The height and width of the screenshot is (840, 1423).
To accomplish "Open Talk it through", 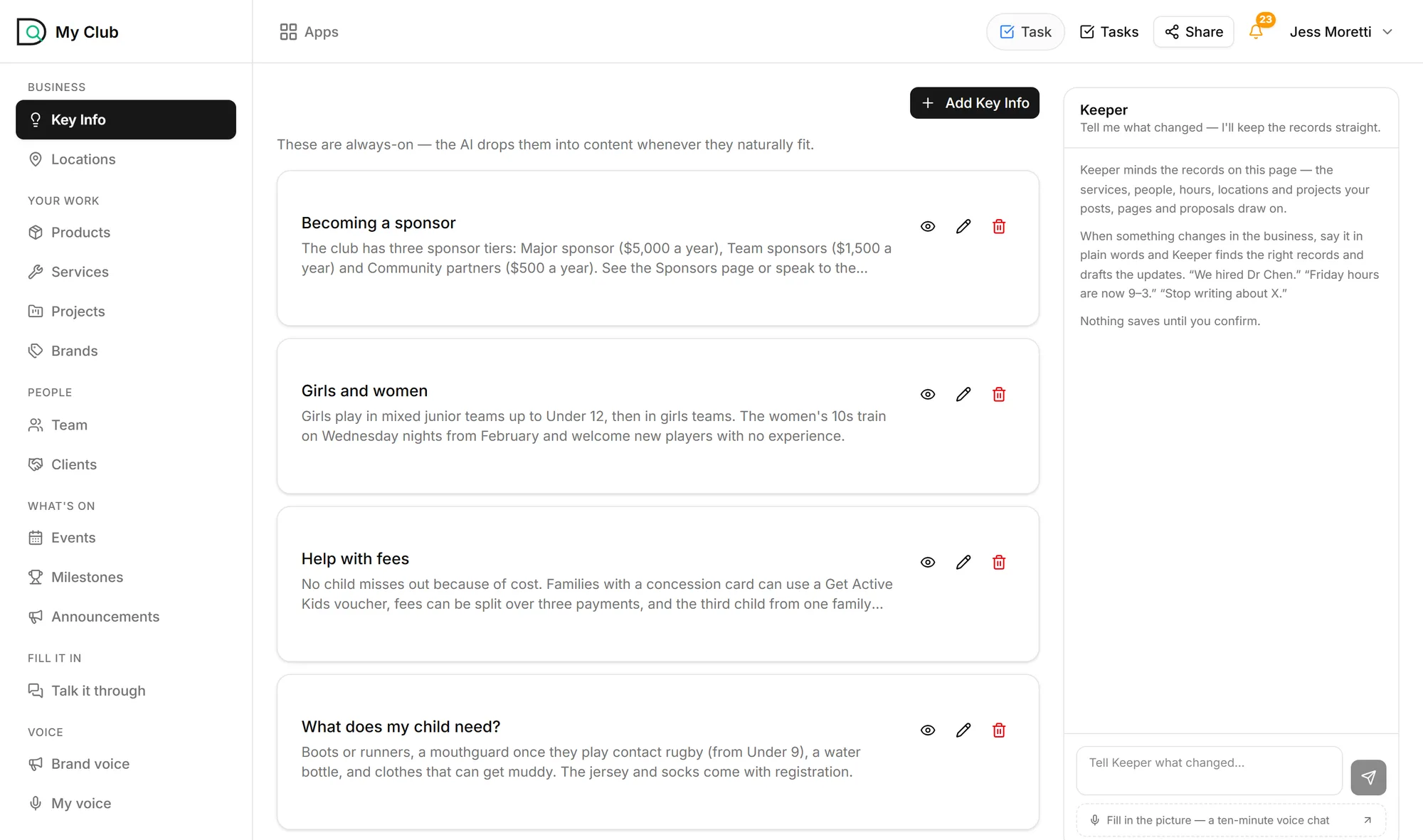I will [x=126, y=691].
